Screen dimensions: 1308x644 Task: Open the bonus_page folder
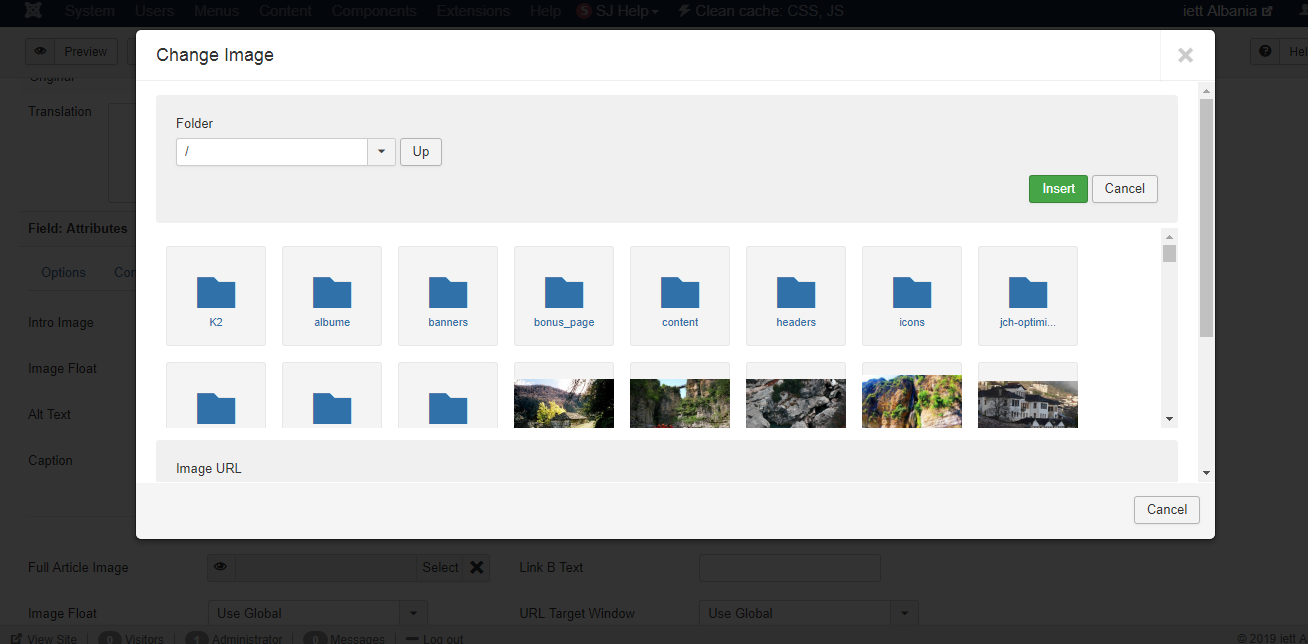564,296
